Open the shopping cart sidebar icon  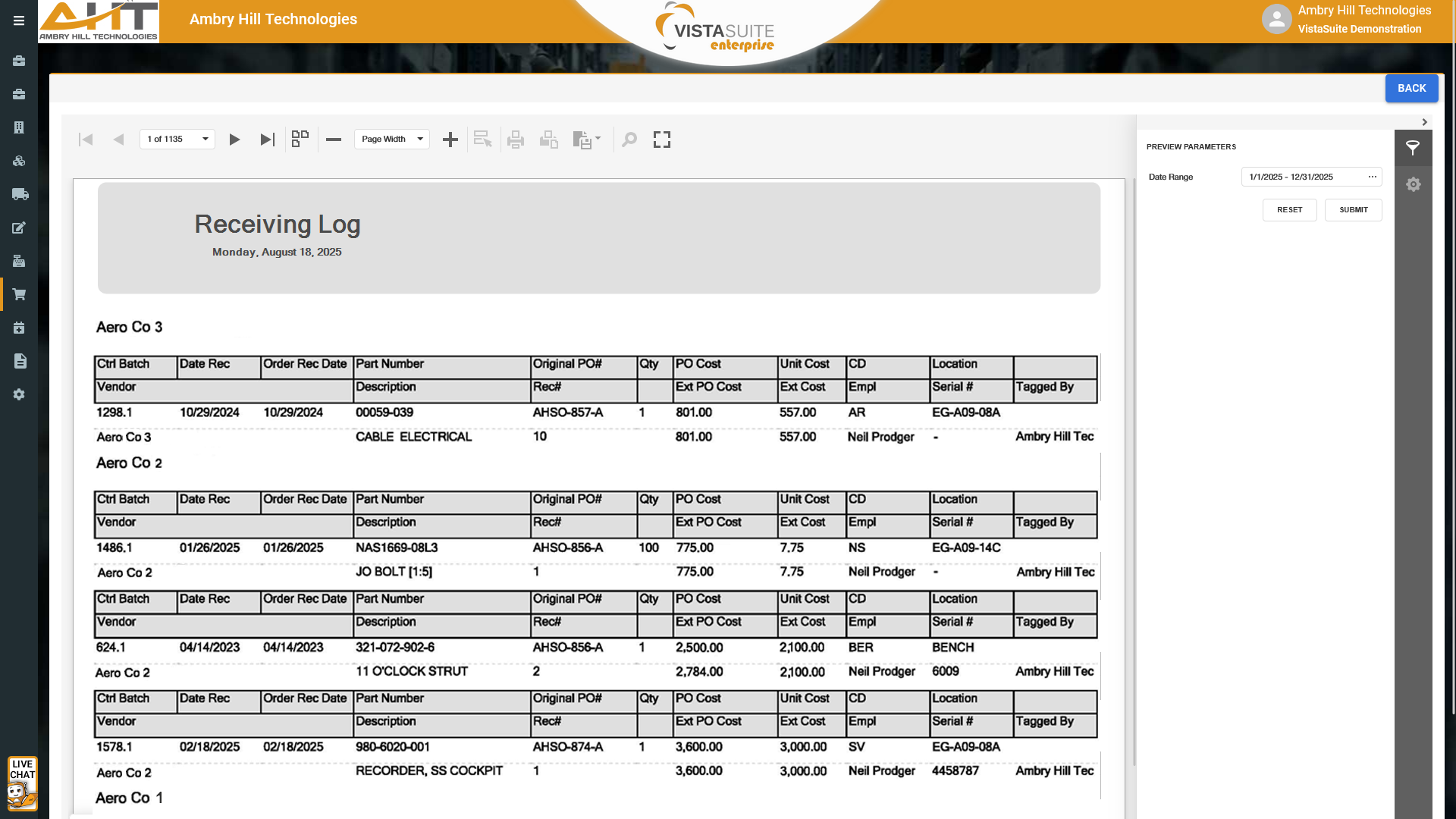coord(19,294)
